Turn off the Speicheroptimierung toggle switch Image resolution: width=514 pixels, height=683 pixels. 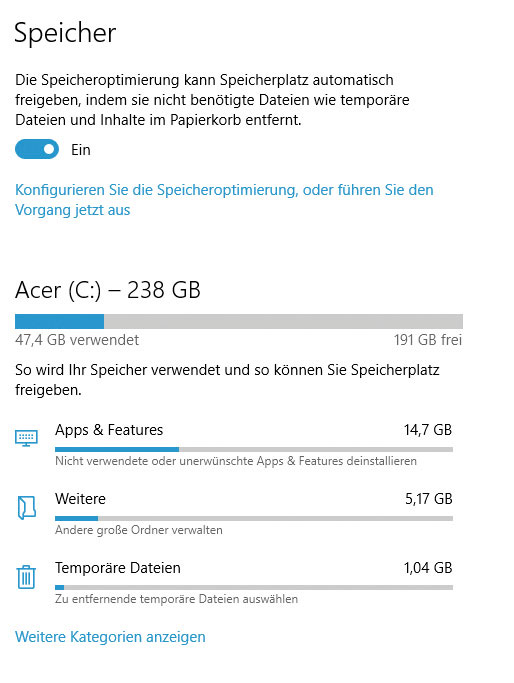pos(37,149)
